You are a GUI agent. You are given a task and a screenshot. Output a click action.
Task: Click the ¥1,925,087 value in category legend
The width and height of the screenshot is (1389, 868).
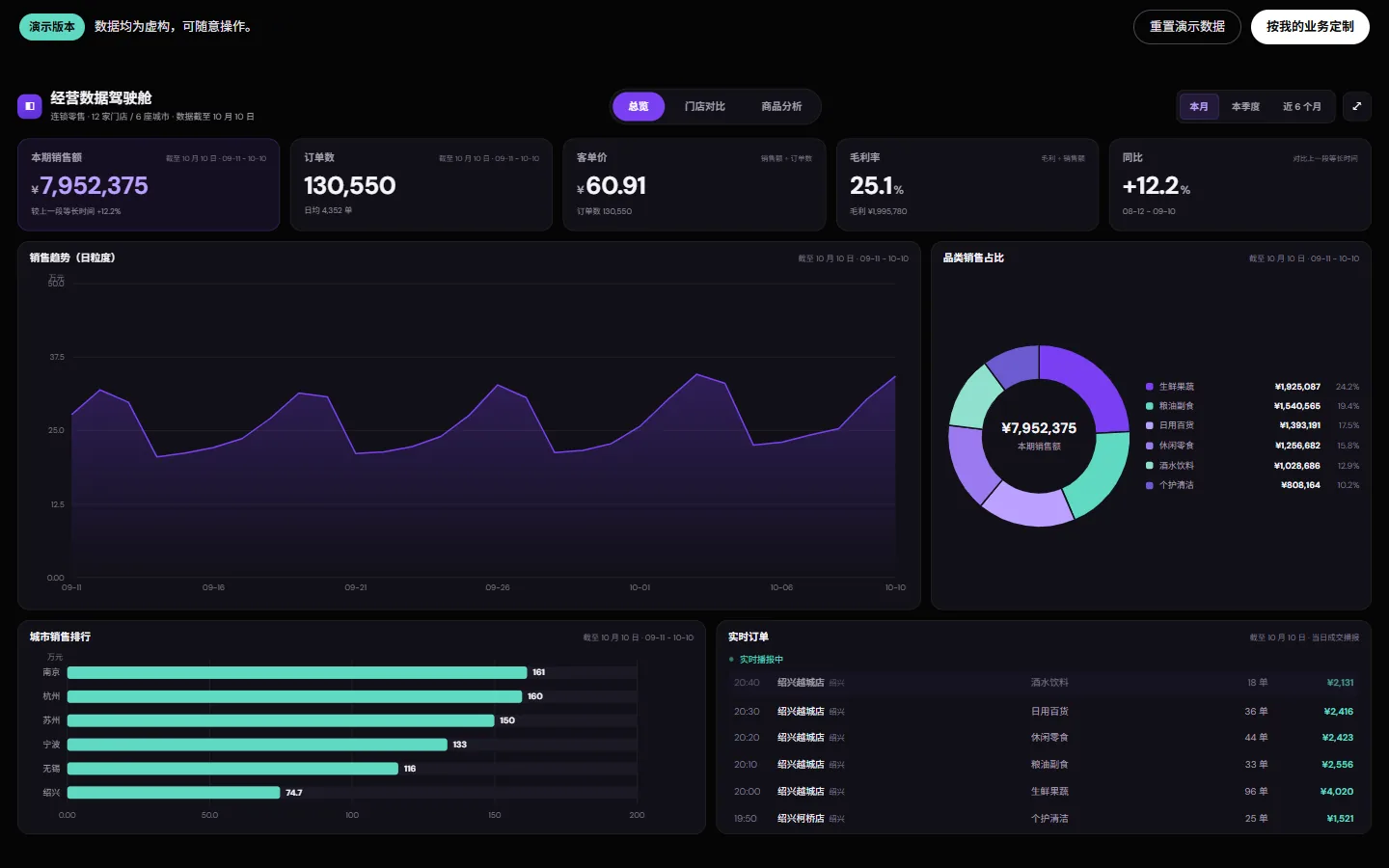click(1297, 387)
